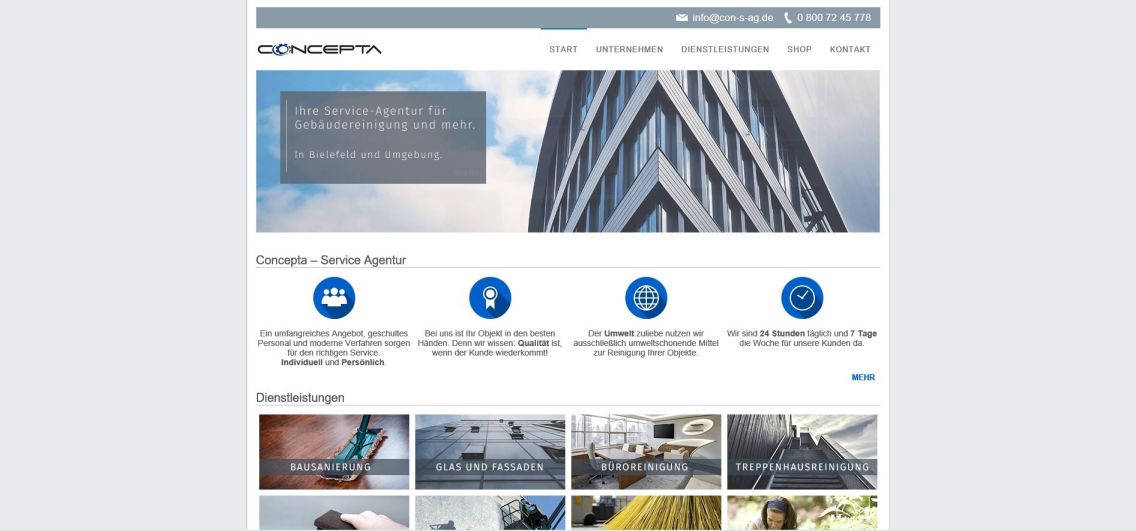Click the info@con-s-ag.de email link
The height and width of the screenshot is (531, 1136).
[x=732, y=18]
